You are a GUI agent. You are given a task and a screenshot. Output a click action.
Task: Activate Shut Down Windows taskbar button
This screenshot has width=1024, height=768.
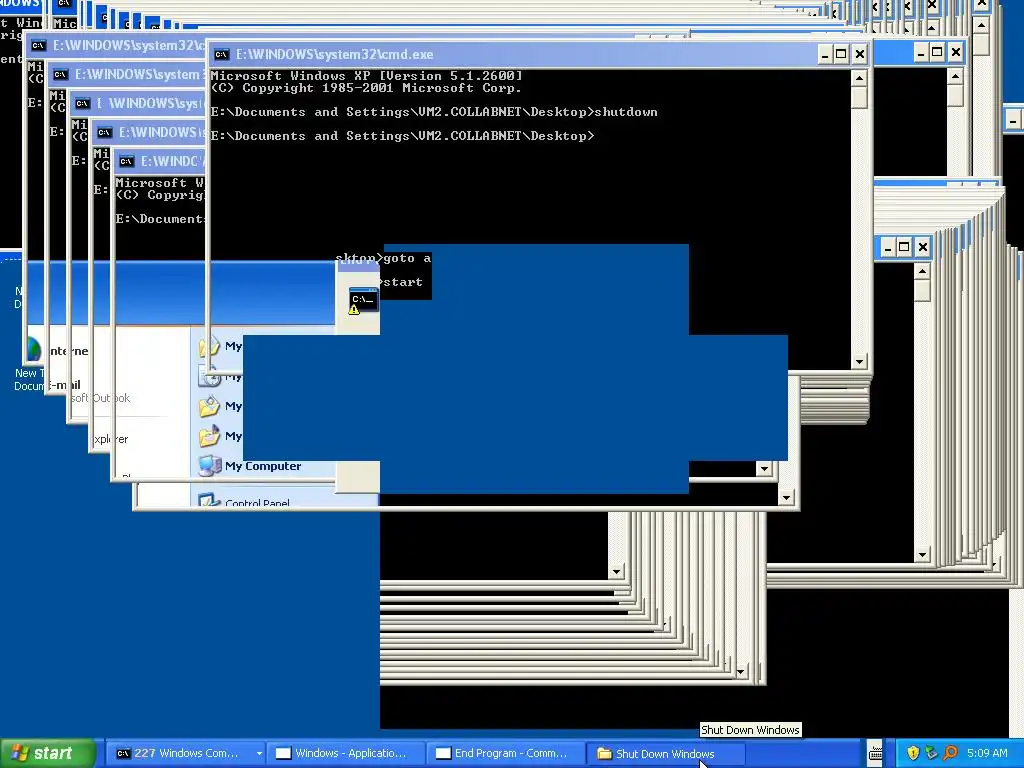click(665, 754)
